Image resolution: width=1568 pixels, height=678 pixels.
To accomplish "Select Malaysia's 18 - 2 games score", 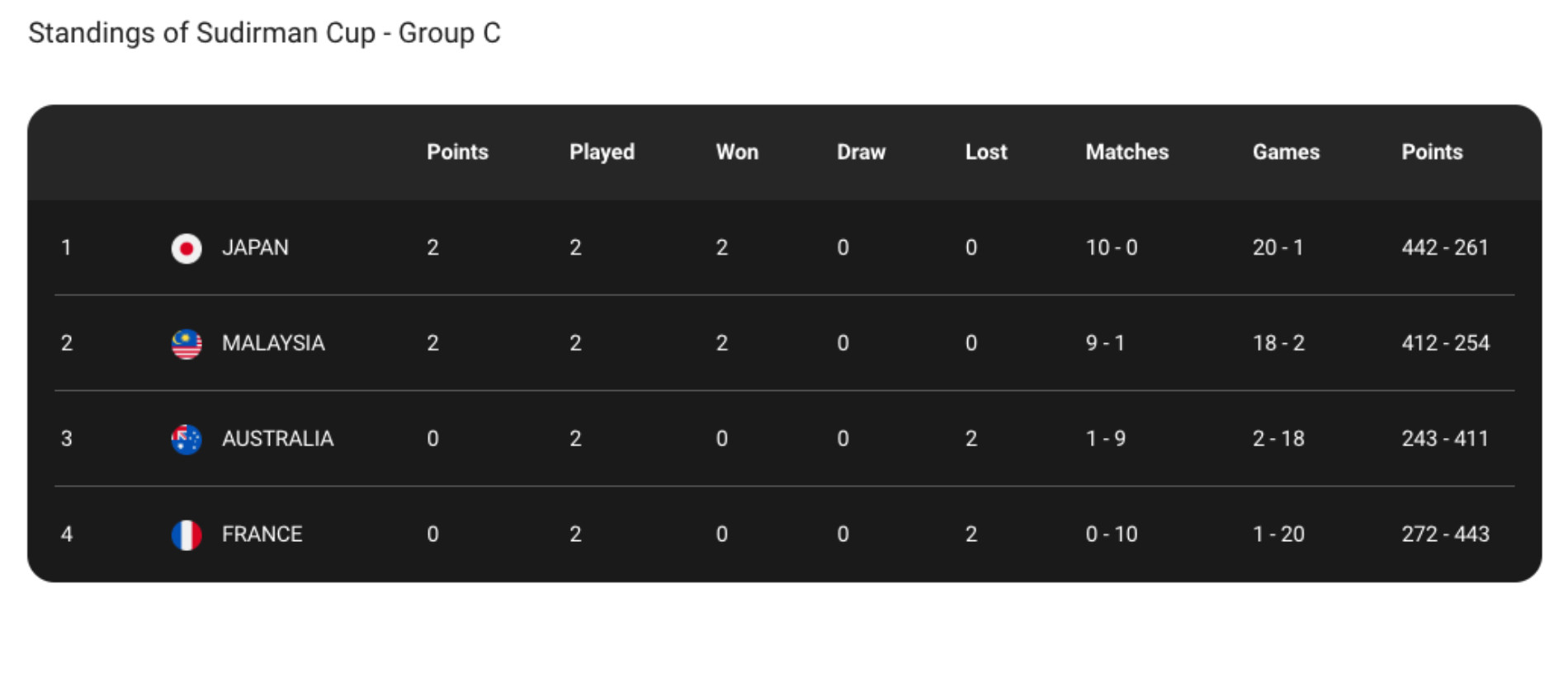I will pos(1278,343).
